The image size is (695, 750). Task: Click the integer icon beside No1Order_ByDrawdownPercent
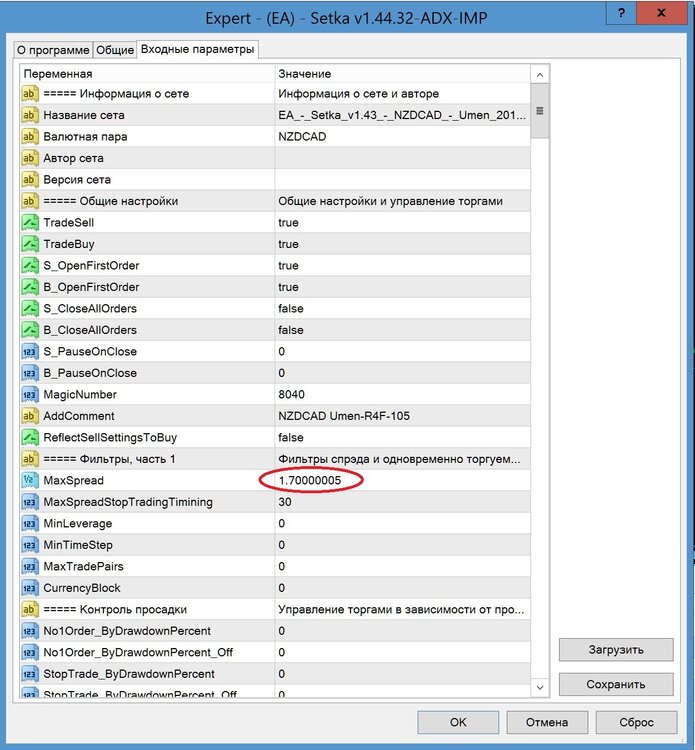point(29,631)
